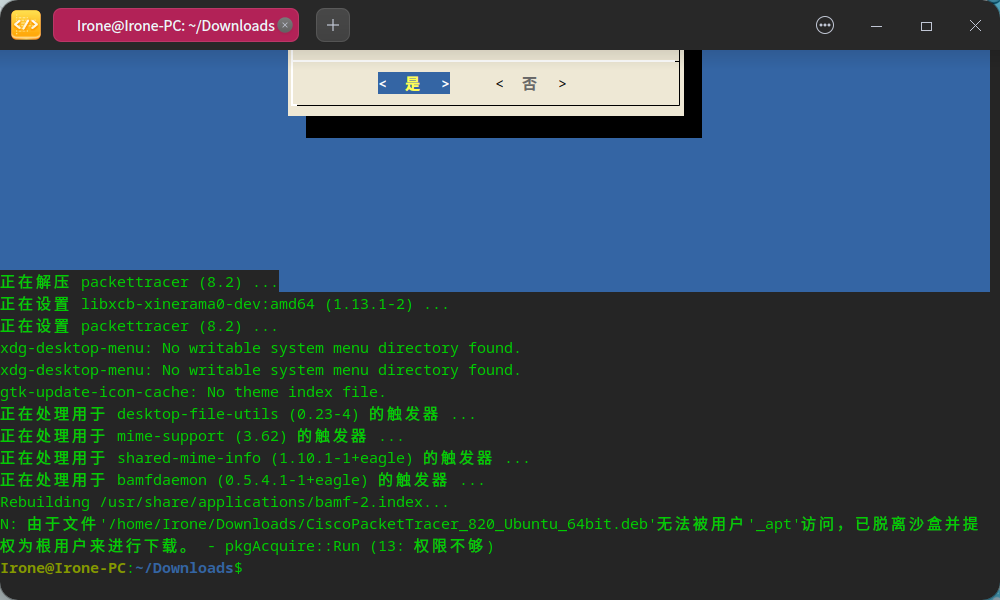Screen dimensions: 1000x600
Task: Click the gtk-update-icon-cache message line
Action: [192, 392]
